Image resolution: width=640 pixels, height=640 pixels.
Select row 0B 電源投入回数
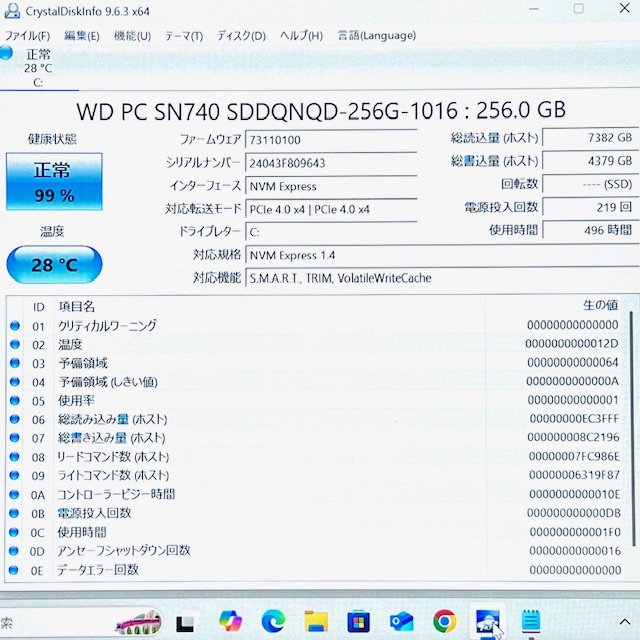pos(314,513)
